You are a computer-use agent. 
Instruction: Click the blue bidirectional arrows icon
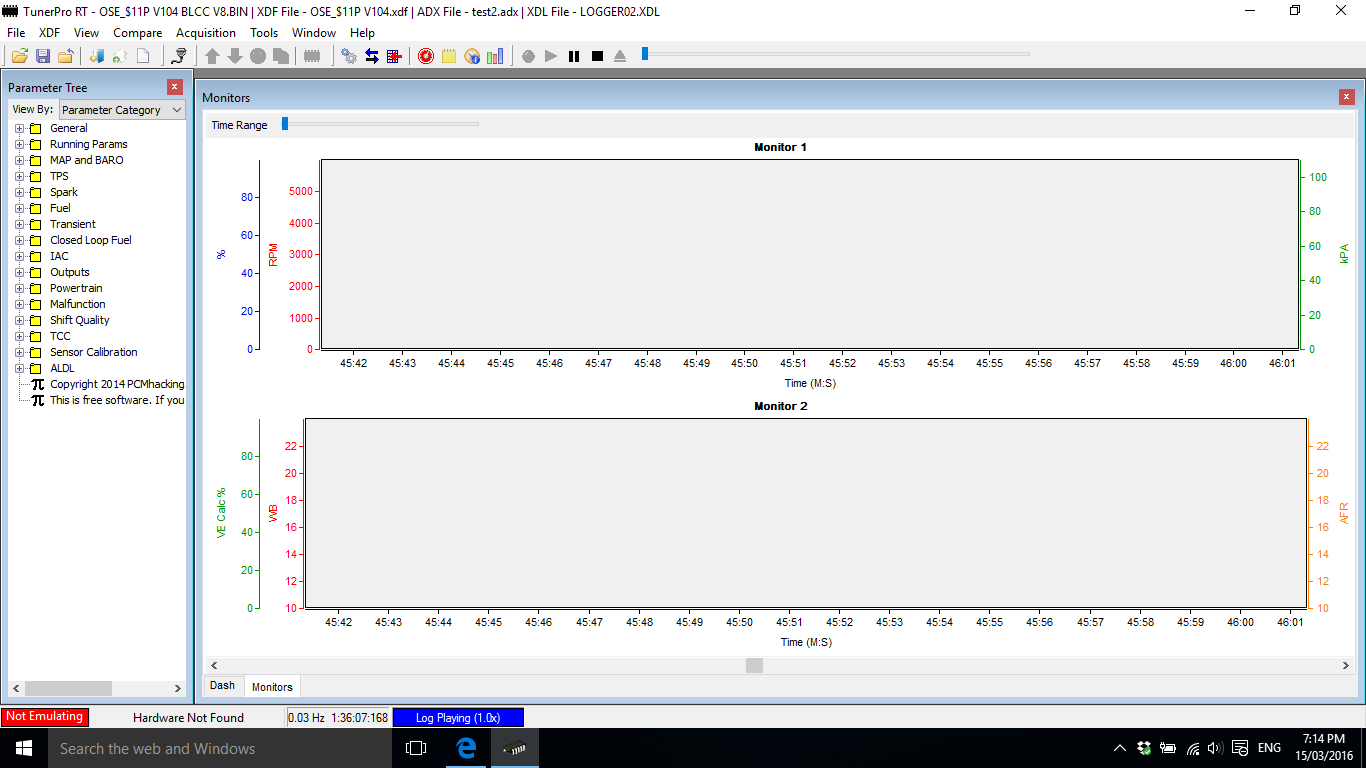tap(372, 56)
